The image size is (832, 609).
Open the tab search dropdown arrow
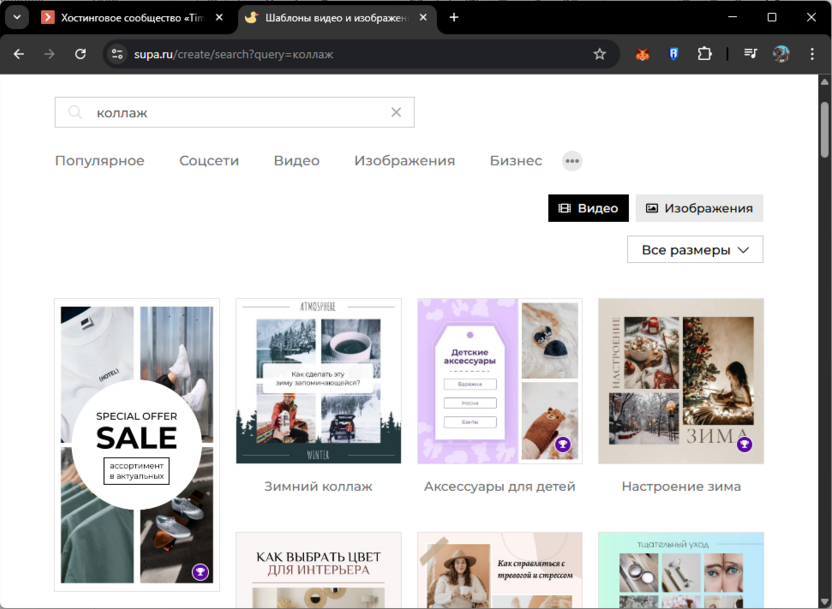point(17,17)
